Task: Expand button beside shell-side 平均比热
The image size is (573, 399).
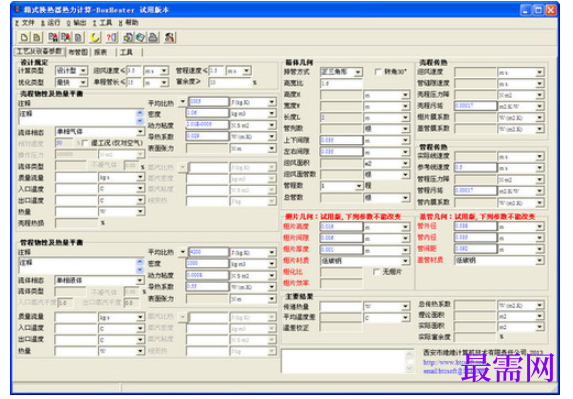Action: tap(182, 101)
